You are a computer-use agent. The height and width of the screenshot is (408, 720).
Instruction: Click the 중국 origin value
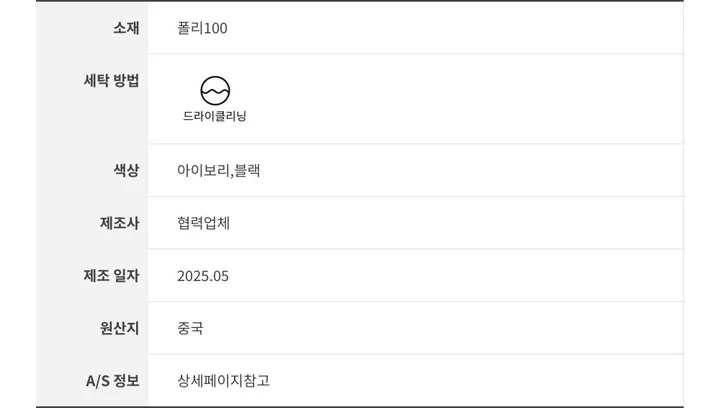point(190,328)
